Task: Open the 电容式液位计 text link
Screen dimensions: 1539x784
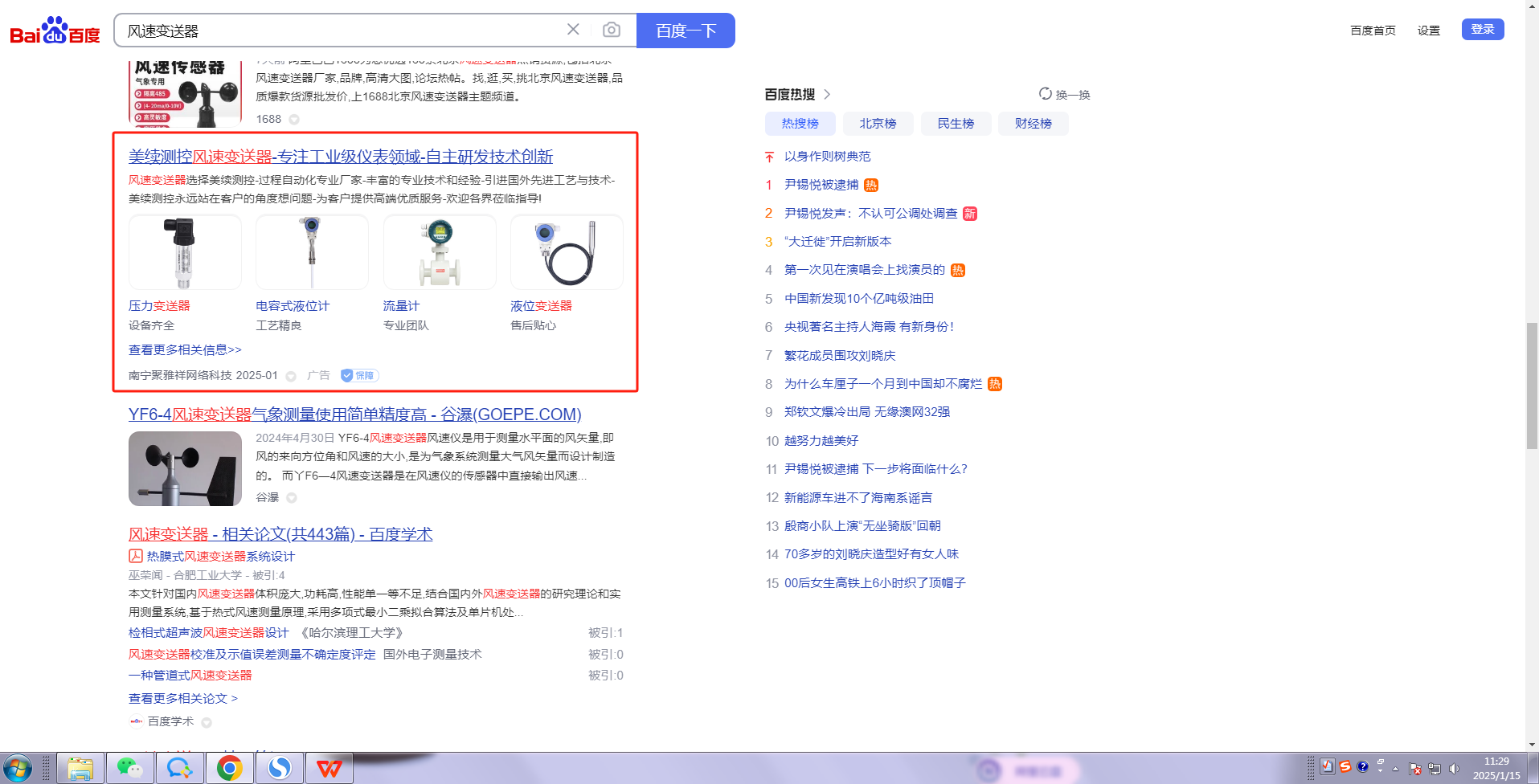Action: [293, 306]
